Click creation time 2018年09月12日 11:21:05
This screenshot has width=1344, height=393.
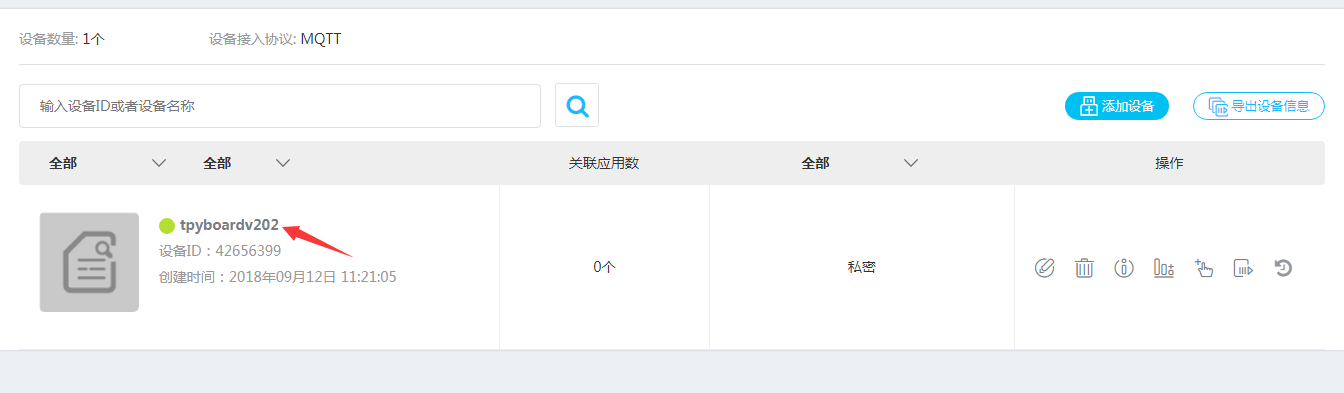tap(278, 277)
